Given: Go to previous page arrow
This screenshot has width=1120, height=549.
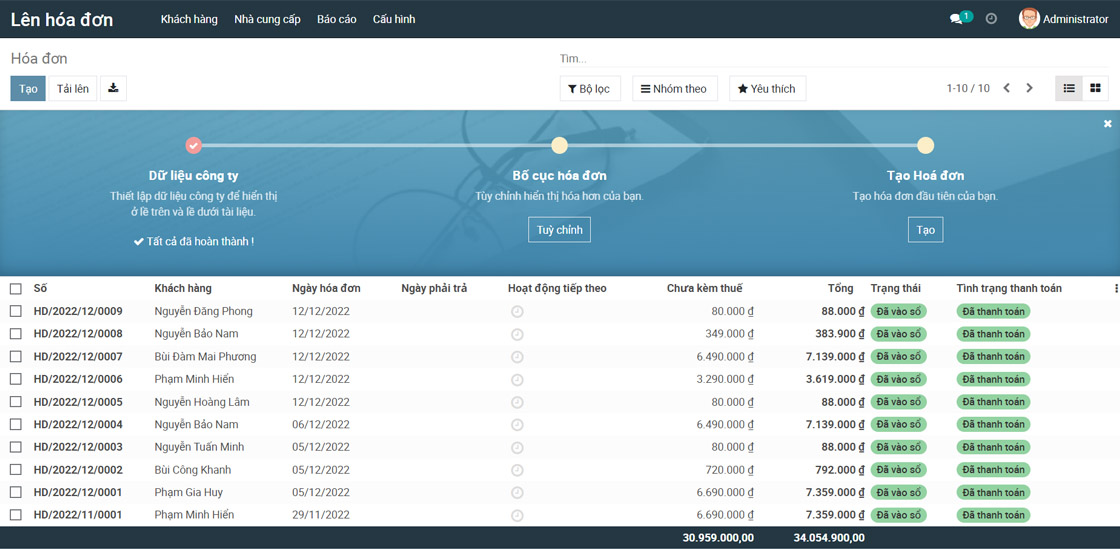Looking at the screenshot, I should click(x=1007, y=88).
